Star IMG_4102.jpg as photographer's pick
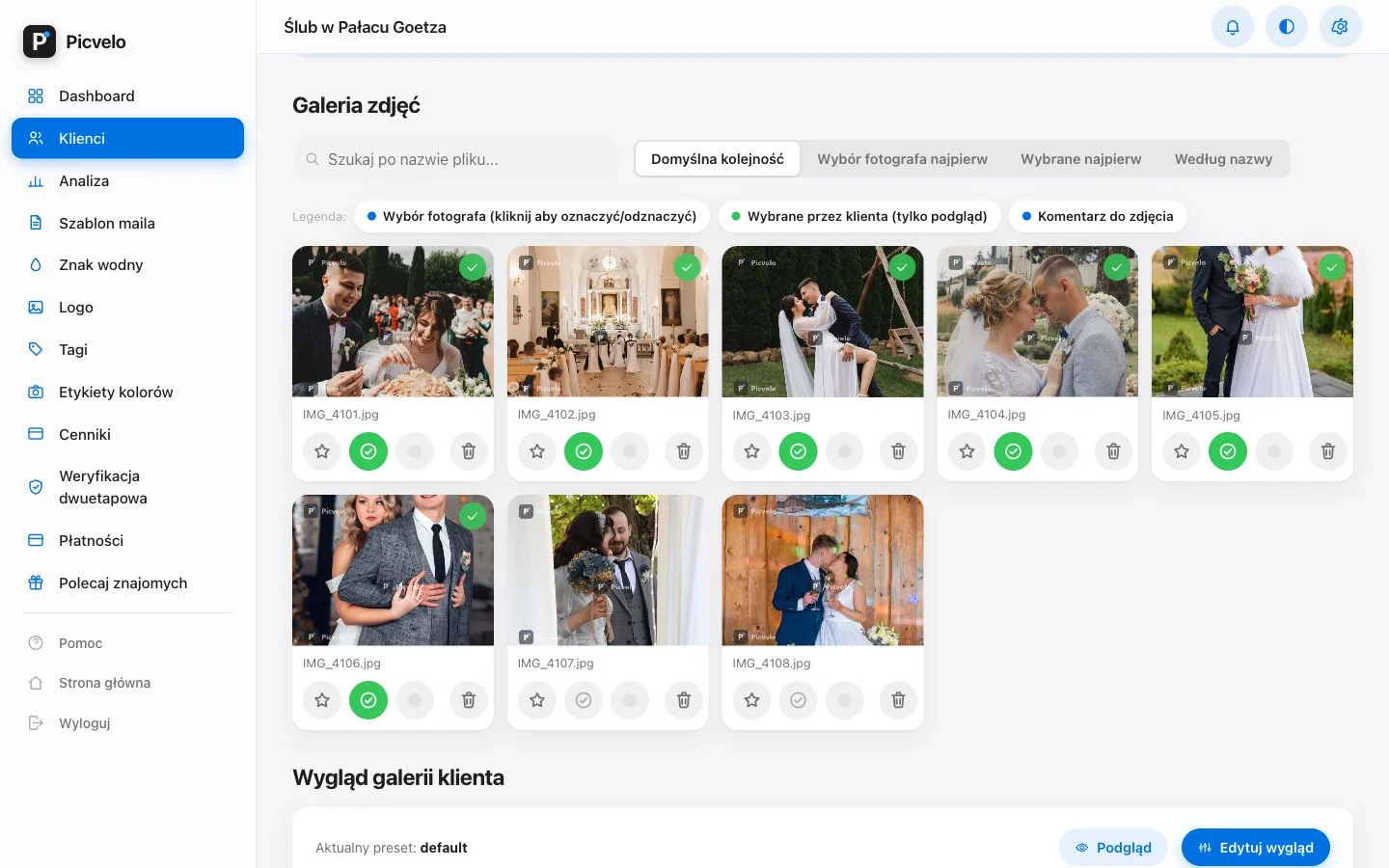The width and height of the screenshot is (1389, 868). click(537, 451)
